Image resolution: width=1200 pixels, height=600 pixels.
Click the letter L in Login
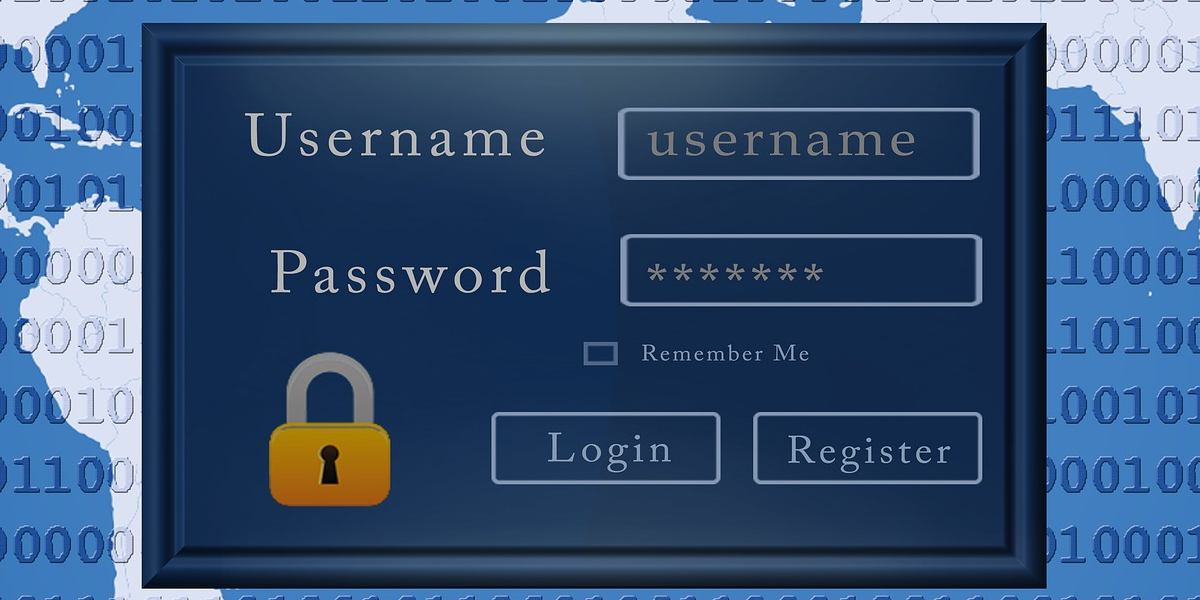coord(560,448)
